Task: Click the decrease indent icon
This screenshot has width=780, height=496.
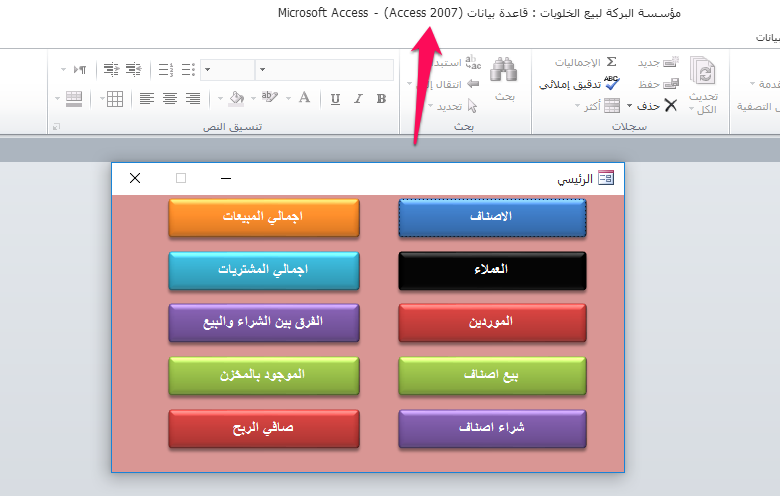Action: click(x=111, y=70)
